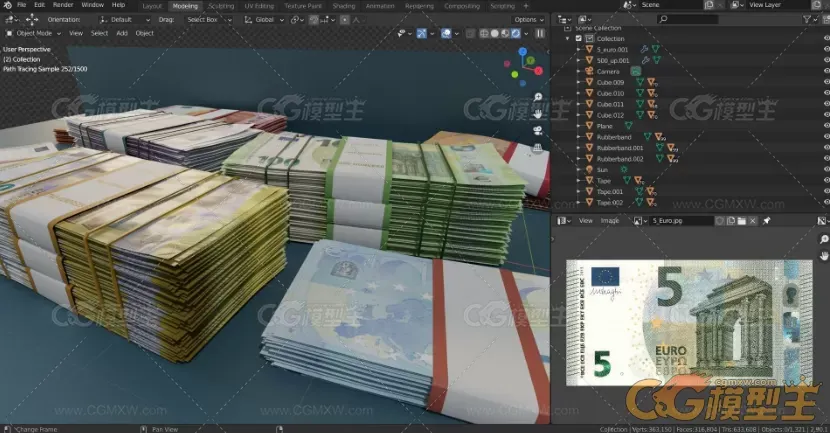Open image file with the folder icon
Screen dimensions: 830x433
click(742, 221)
